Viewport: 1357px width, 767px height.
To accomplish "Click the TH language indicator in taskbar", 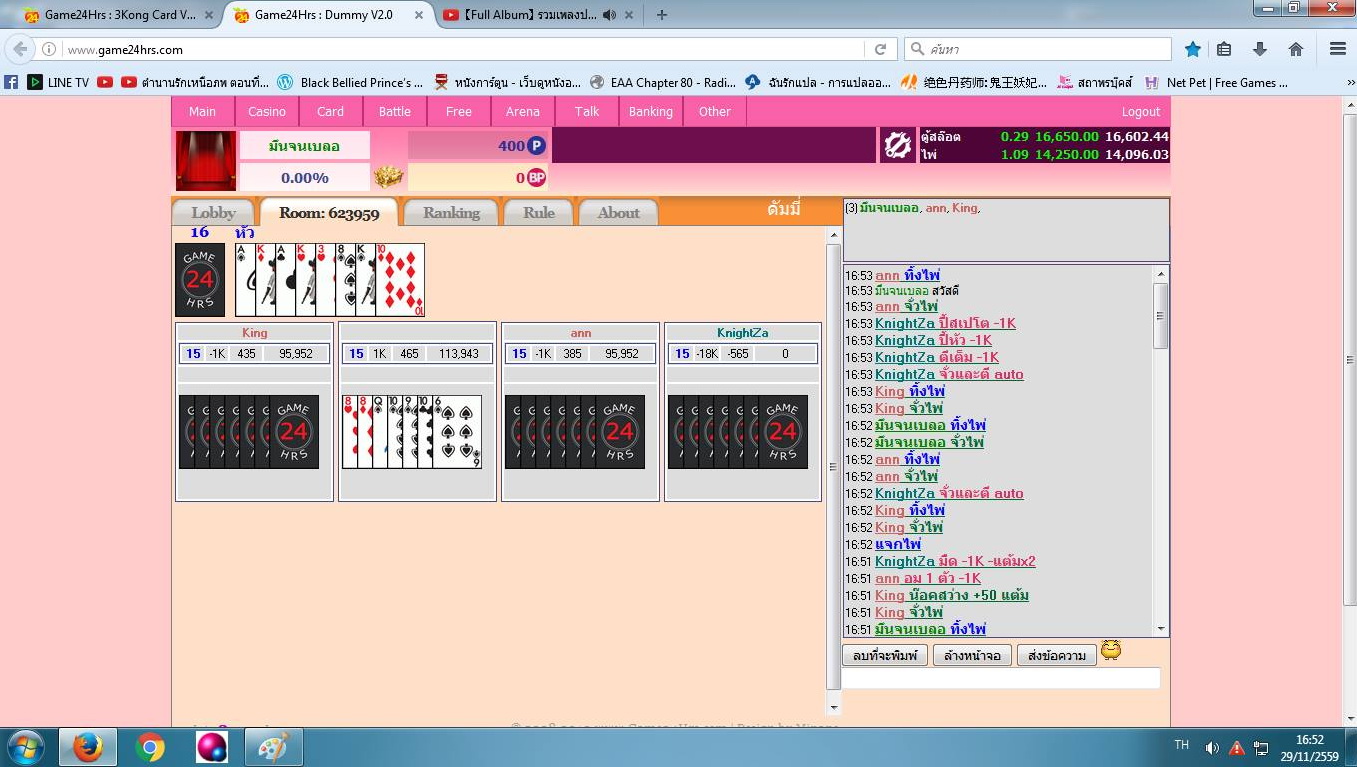I will coord(1181,746).
